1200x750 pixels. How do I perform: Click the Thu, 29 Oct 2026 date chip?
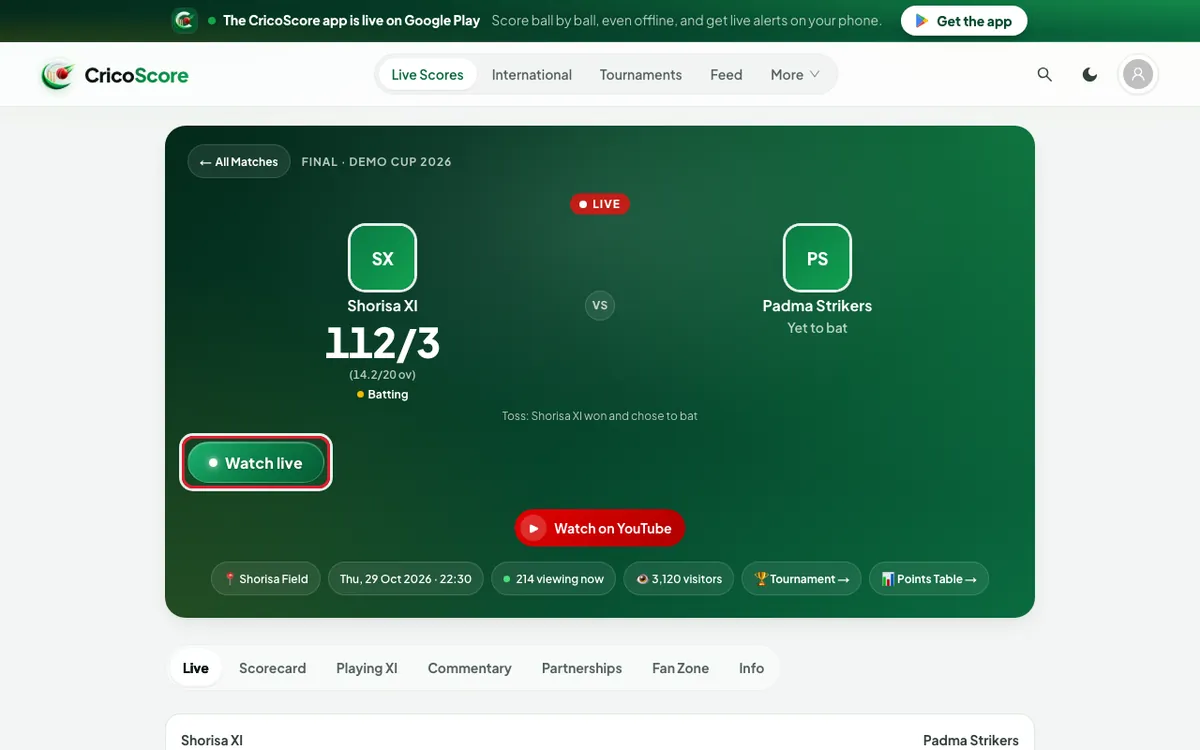406,579
